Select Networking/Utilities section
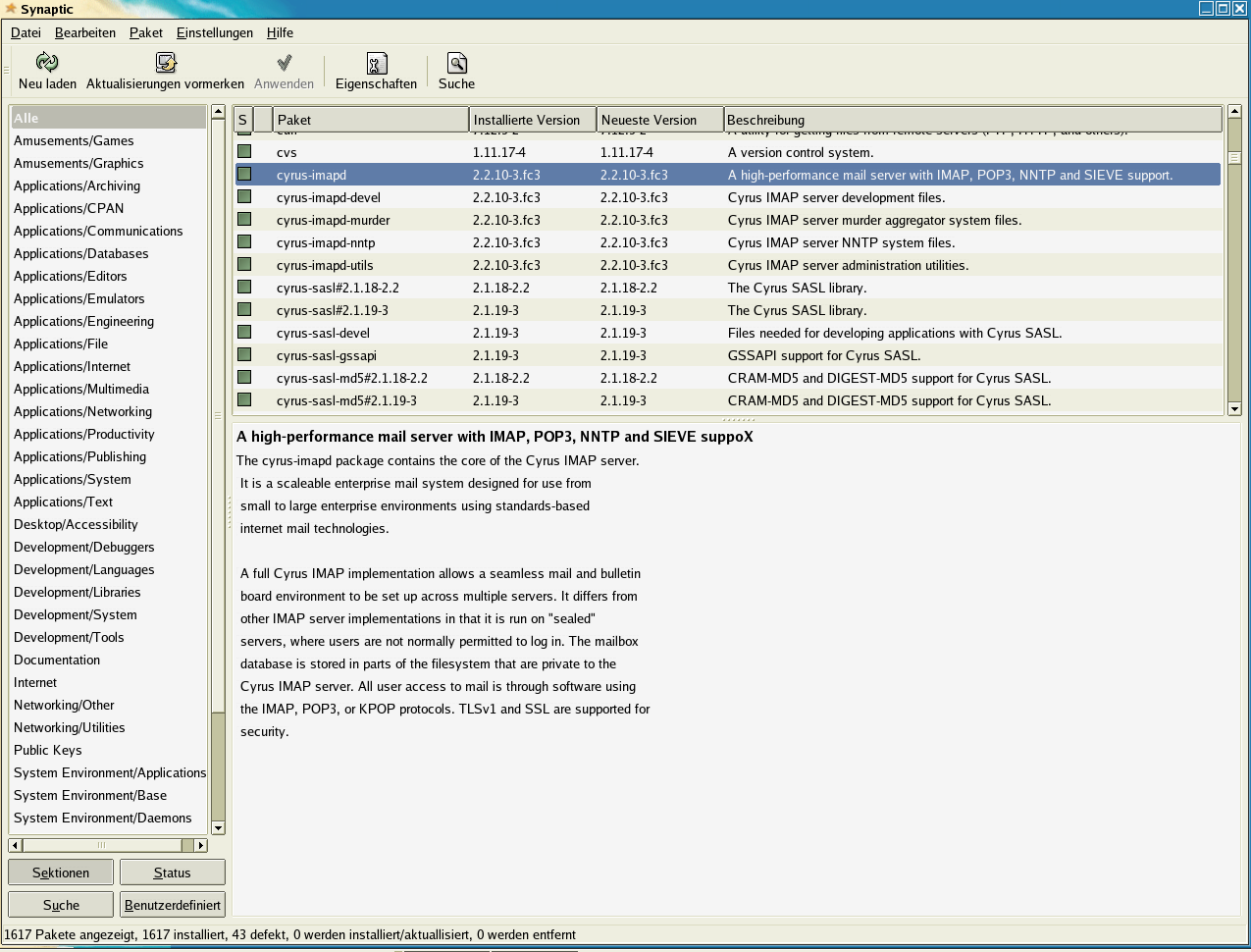This screenshot has height=952, width=1251. (109, 727)
